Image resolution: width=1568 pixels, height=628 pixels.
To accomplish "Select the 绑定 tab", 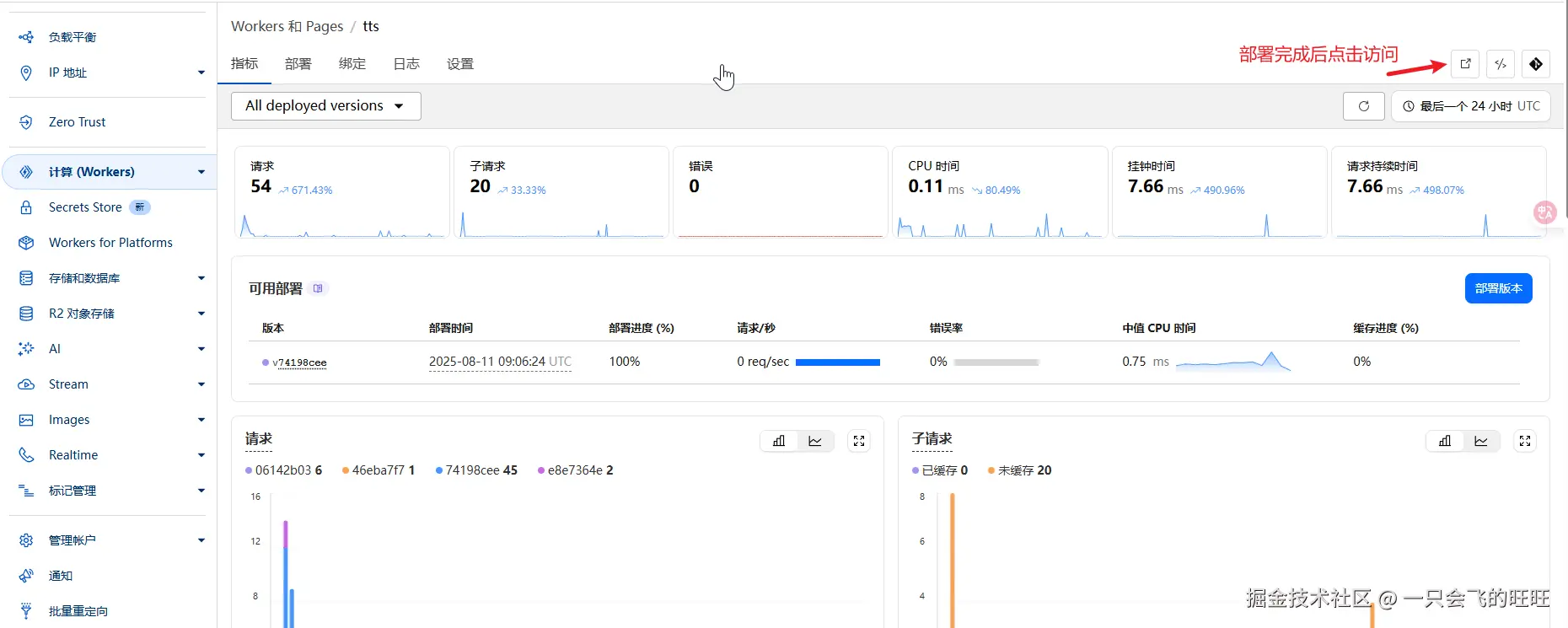I will pyautogui.click(x=352, y=64).
